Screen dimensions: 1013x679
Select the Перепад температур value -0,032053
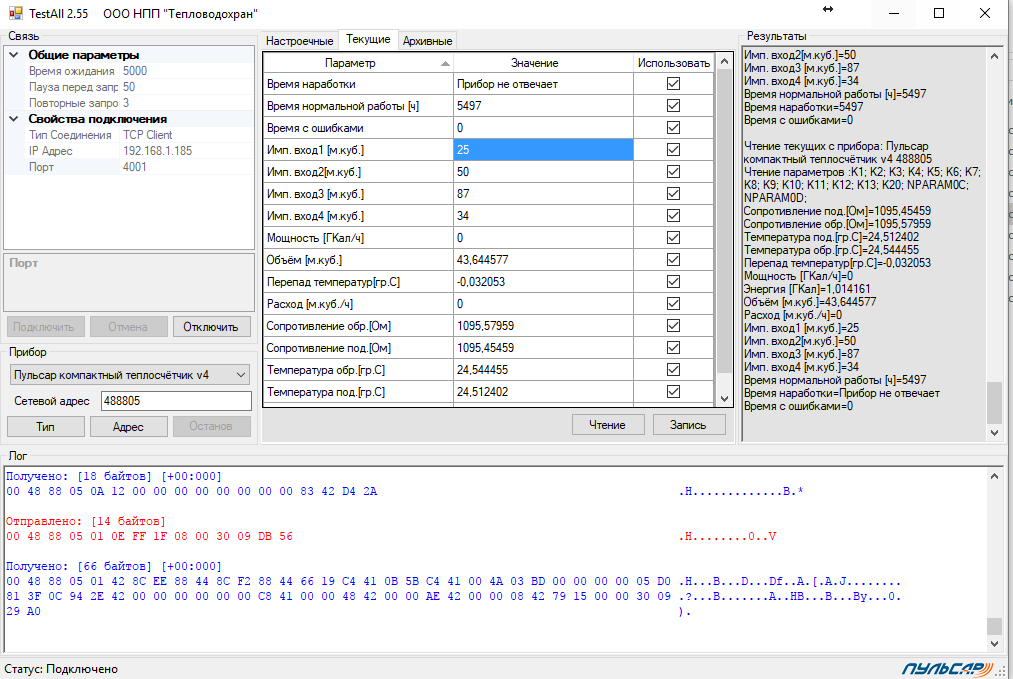tap(543, 282)
